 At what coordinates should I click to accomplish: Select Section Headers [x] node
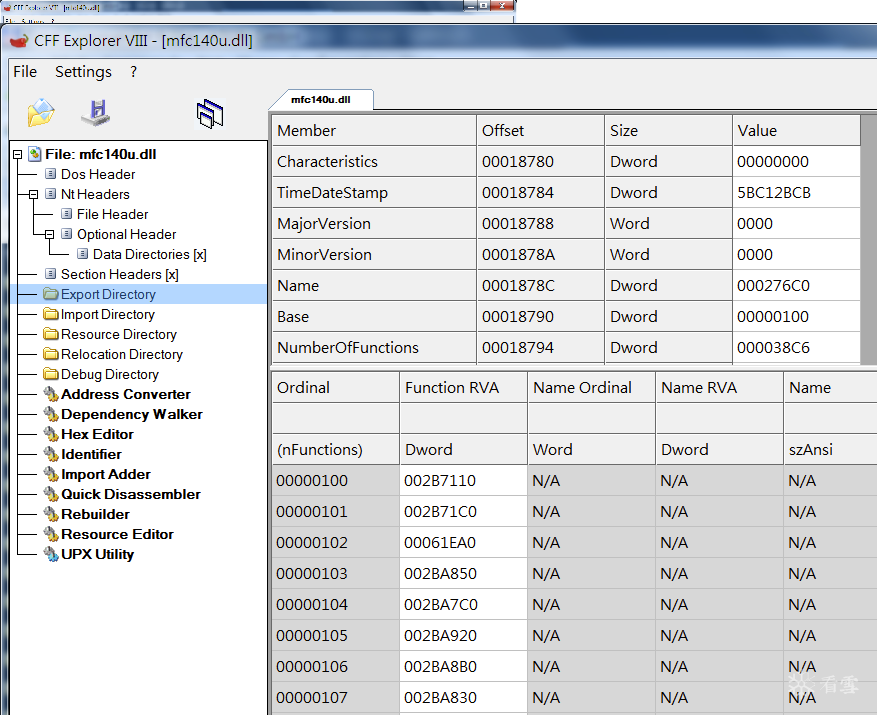pos(119,274)
